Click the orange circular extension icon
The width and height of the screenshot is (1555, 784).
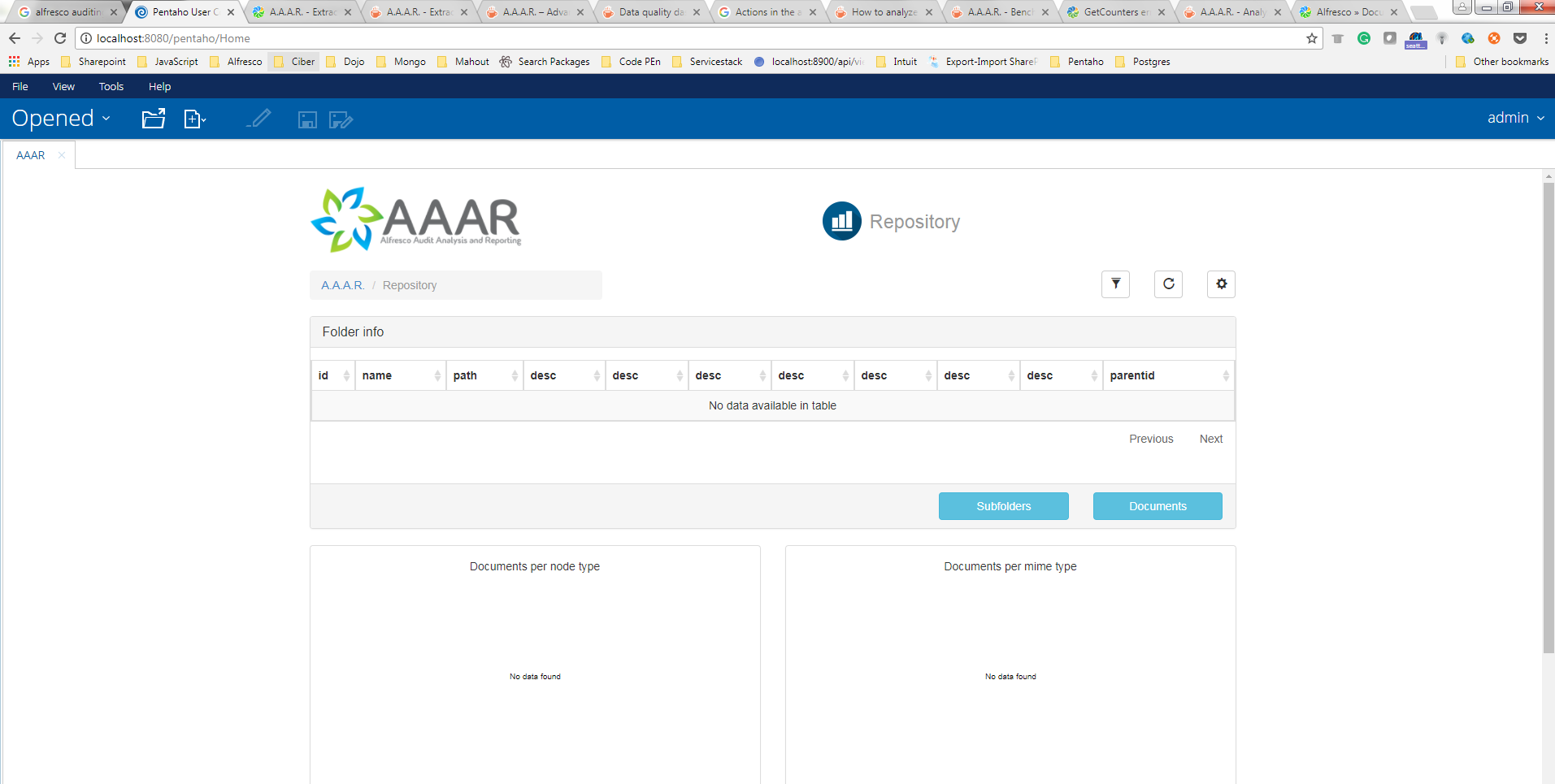pos(1494,38)
